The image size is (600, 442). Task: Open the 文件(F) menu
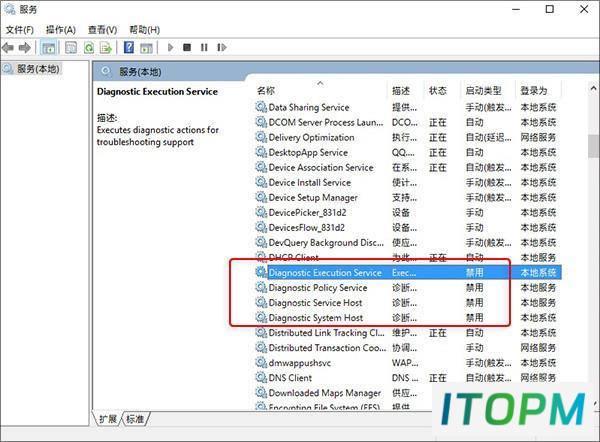tap(20, 30)
